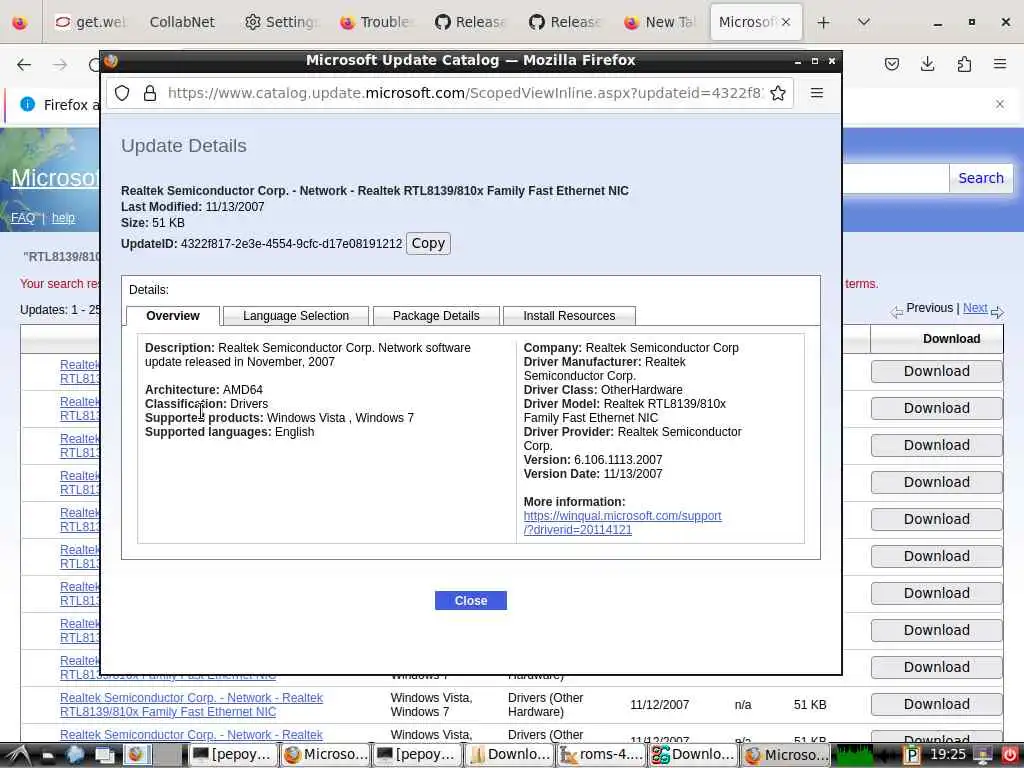Click the Search button in catalog page
The height and width of the screenshot is (768, 1024).
pos(980,178)
